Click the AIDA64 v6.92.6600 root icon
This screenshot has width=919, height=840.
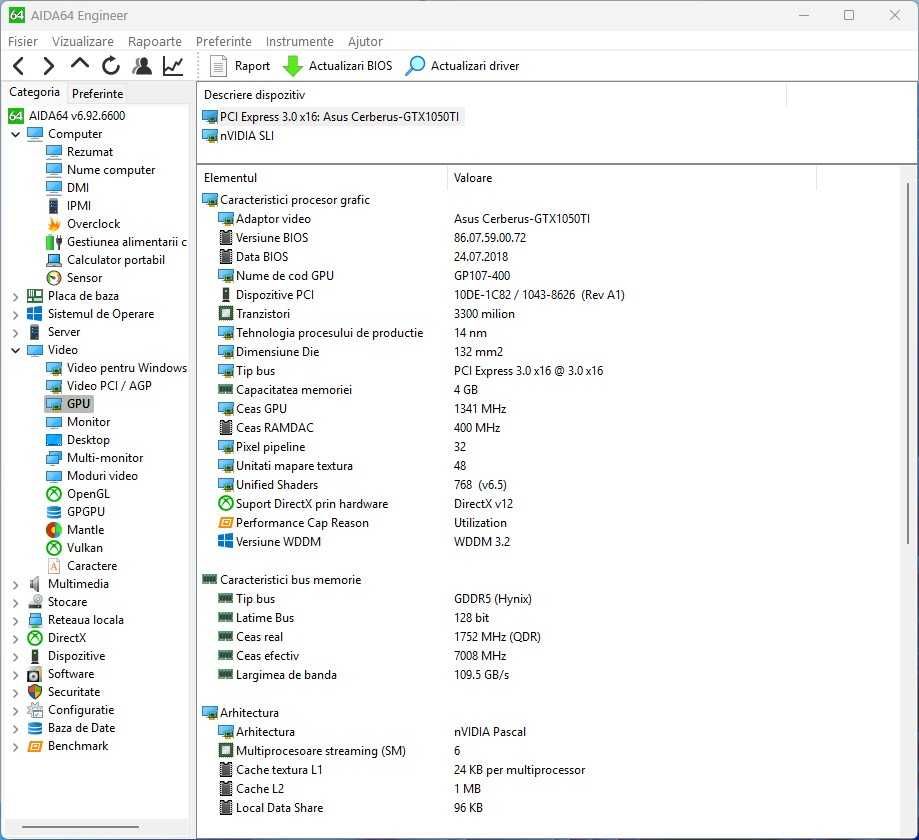(x=16, y=115)
